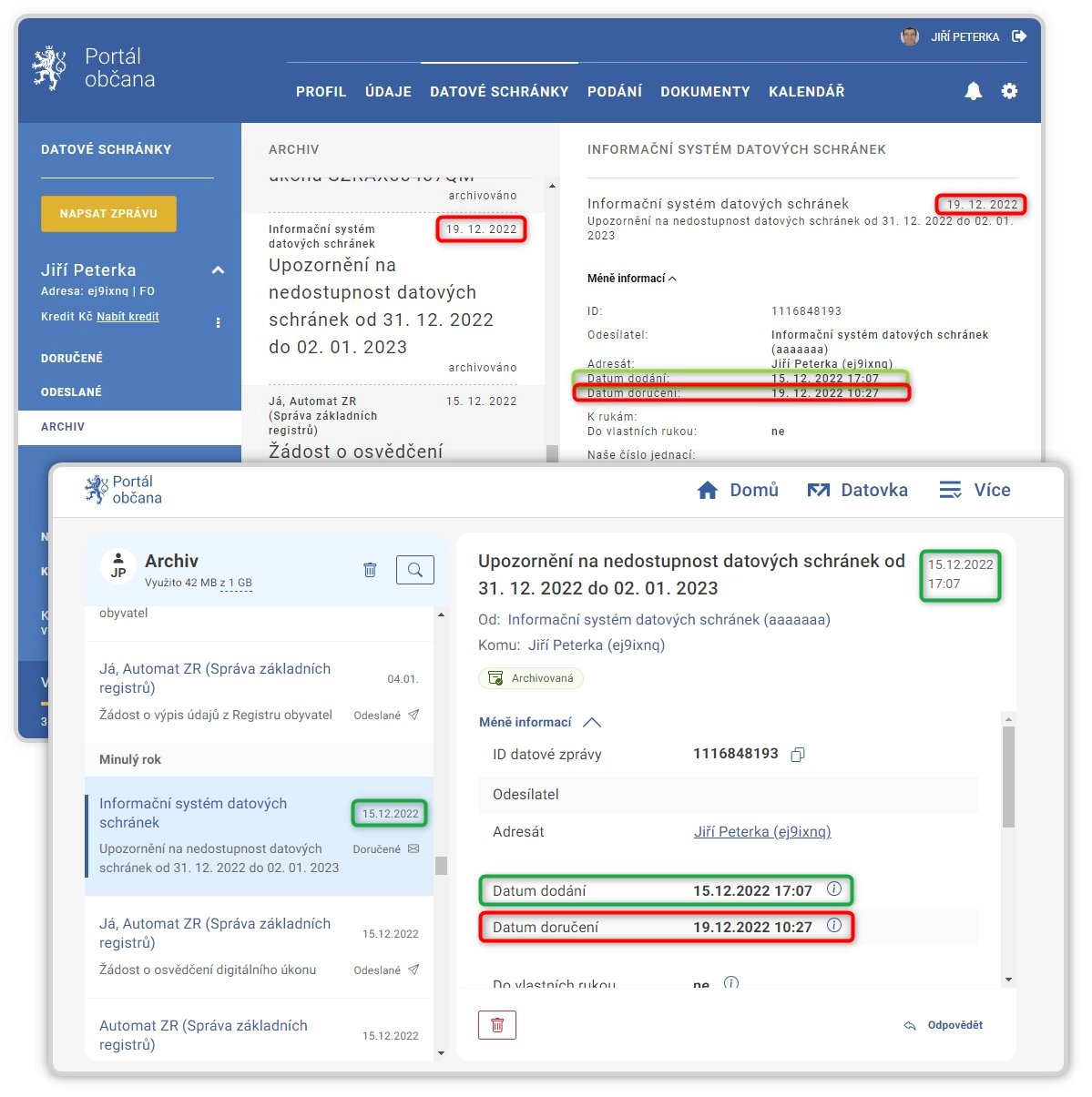
Task: Click Portál občana lion logo in blue header
Action: 50,68
